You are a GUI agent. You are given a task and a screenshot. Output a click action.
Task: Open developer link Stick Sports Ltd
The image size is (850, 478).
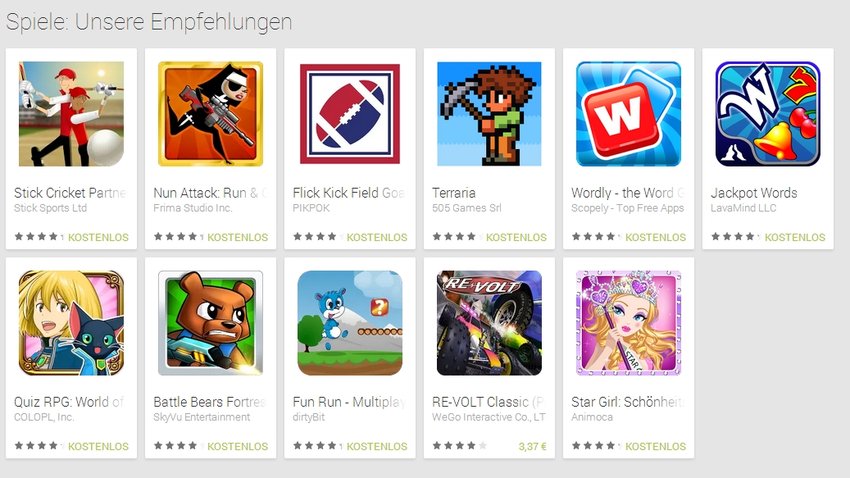(x=50, y=208)
